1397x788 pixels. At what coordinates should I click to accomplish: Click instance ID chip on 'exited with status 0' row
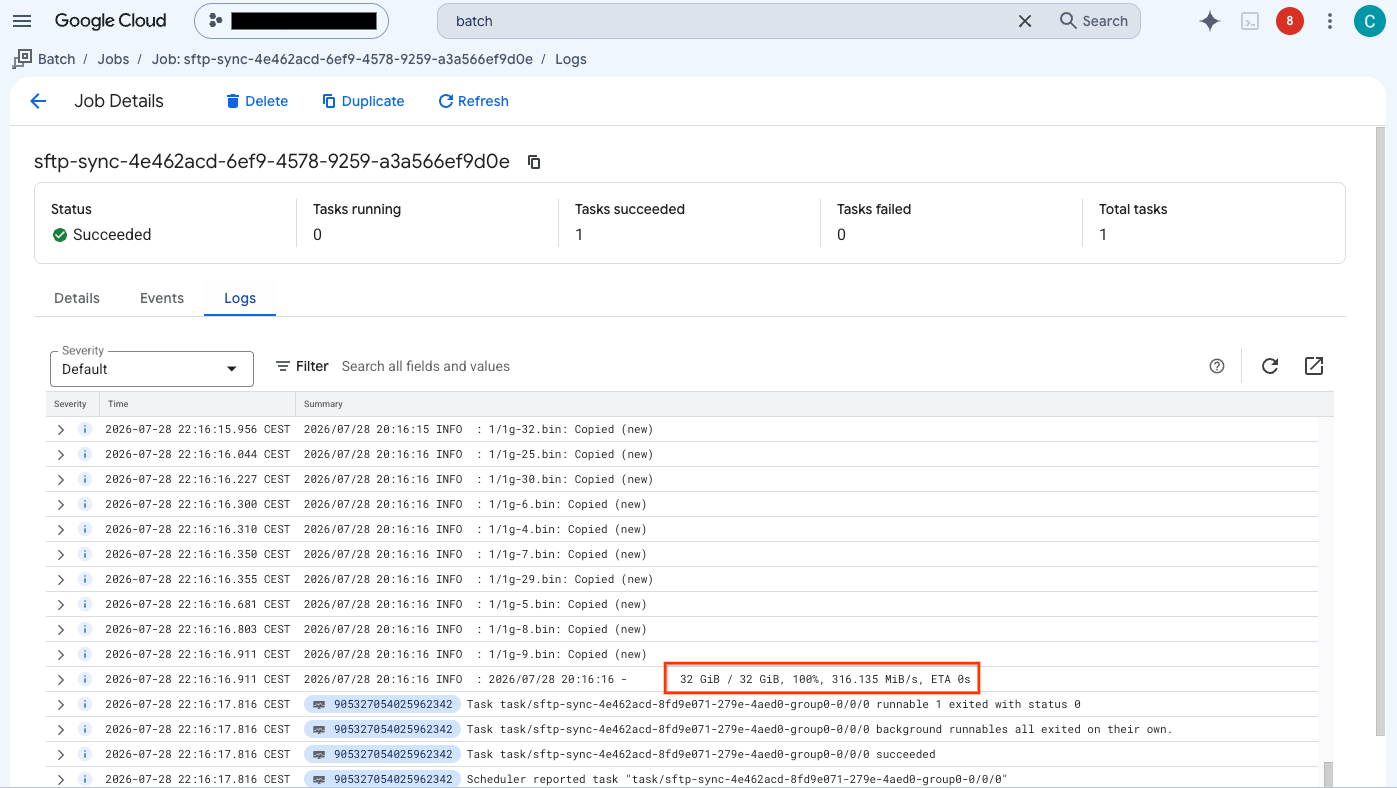tap(383, 704)
